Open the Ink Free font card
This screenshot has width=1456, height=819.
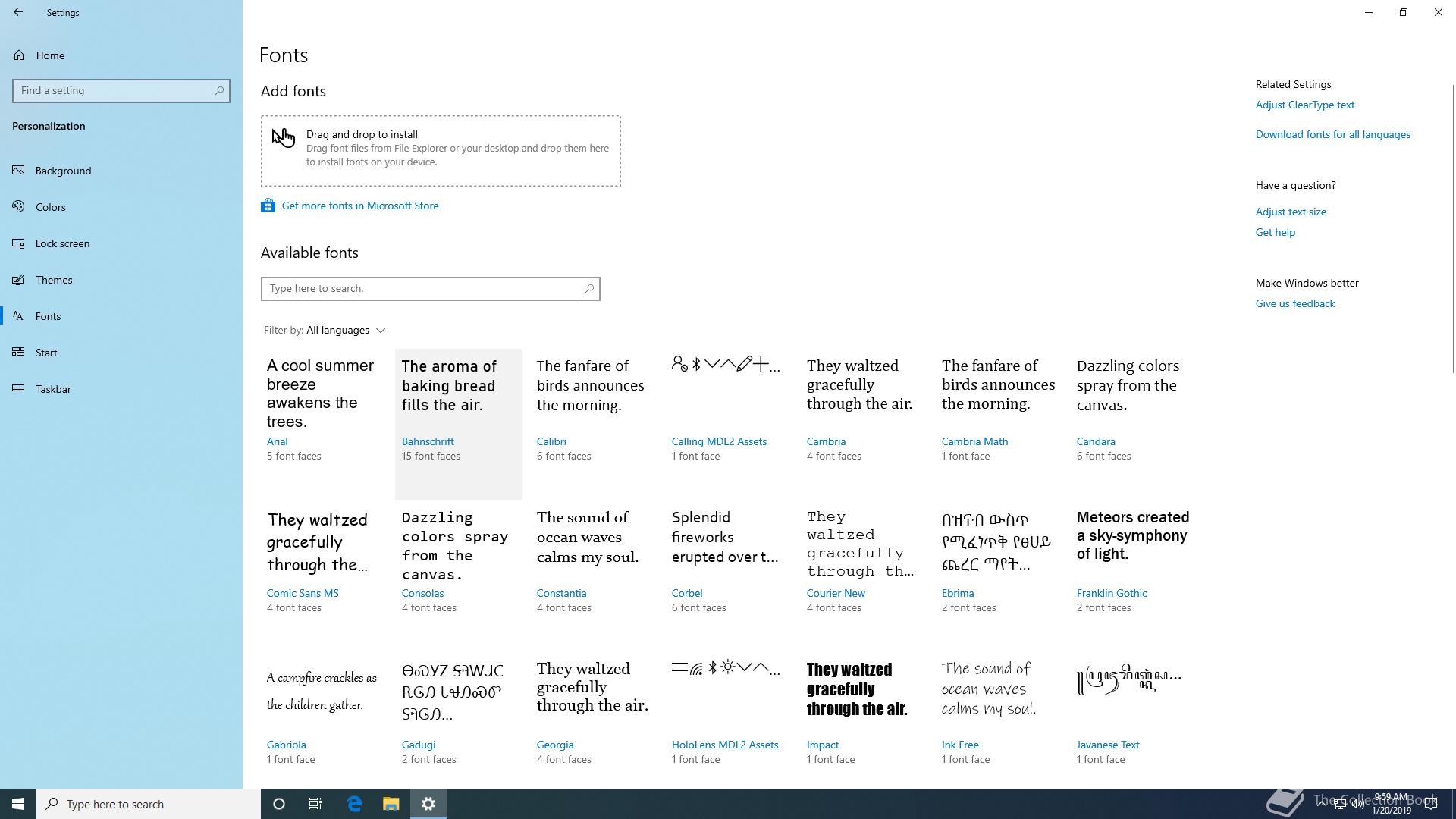point(998,720)
